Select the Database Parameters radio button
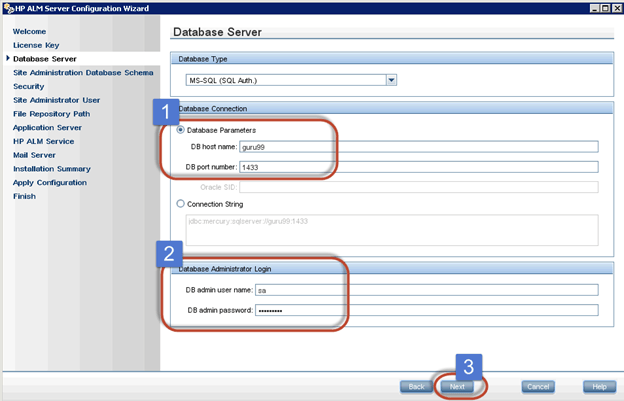This screenshot has height=401, width=624. coord(181,129)
